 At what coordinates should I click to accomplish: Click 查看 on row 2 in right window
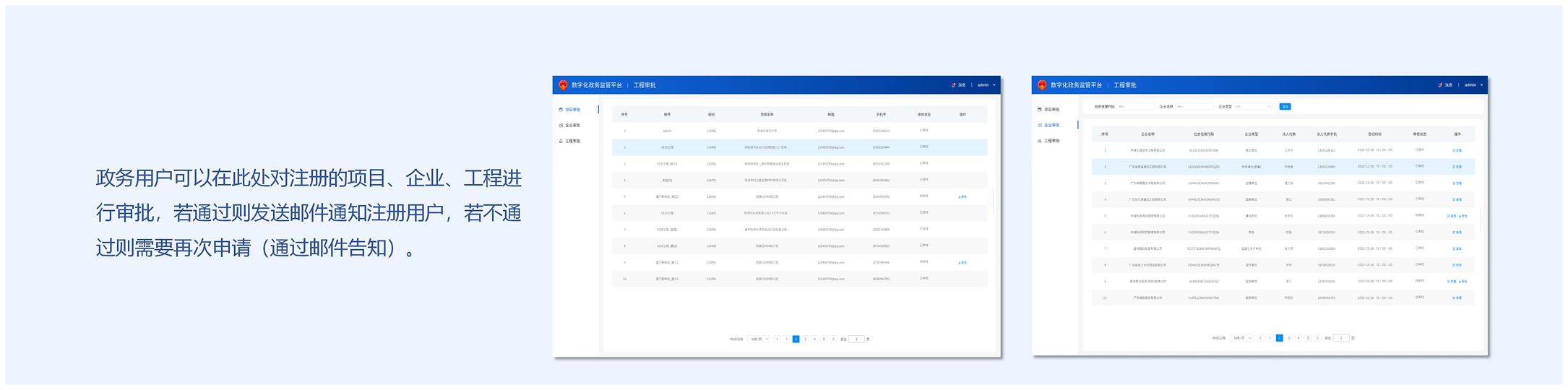1457,167
